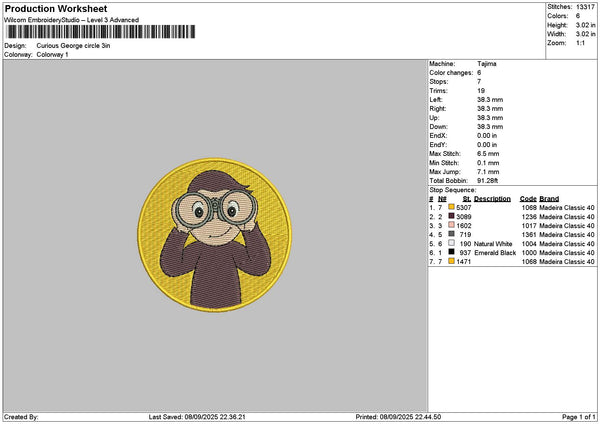Click the 'Brand' column header
This screenshot has height=424, width=600.
click(x=549, y=199)
